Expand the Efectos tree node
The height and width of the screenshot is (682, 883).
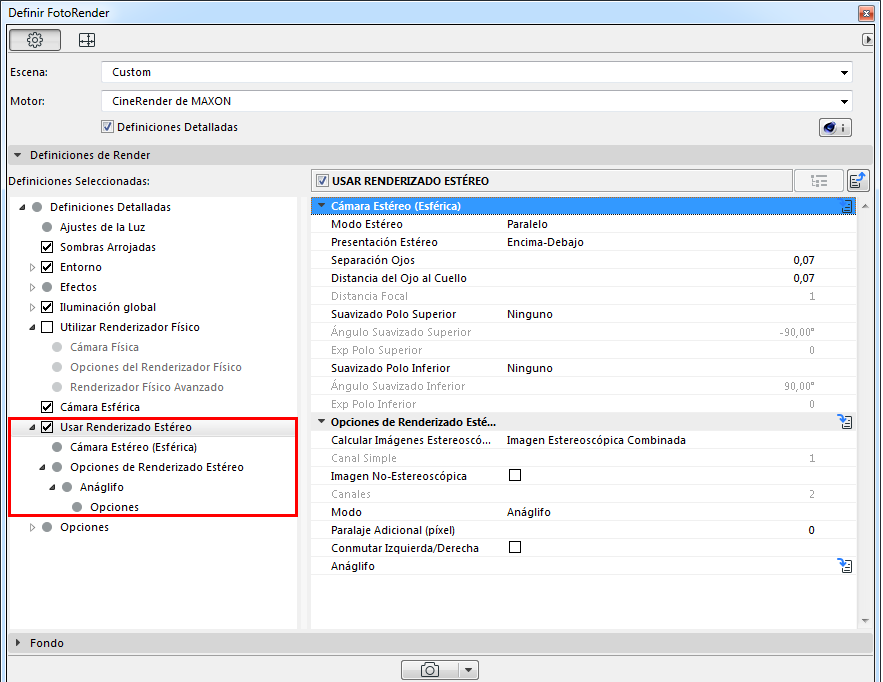32,287
